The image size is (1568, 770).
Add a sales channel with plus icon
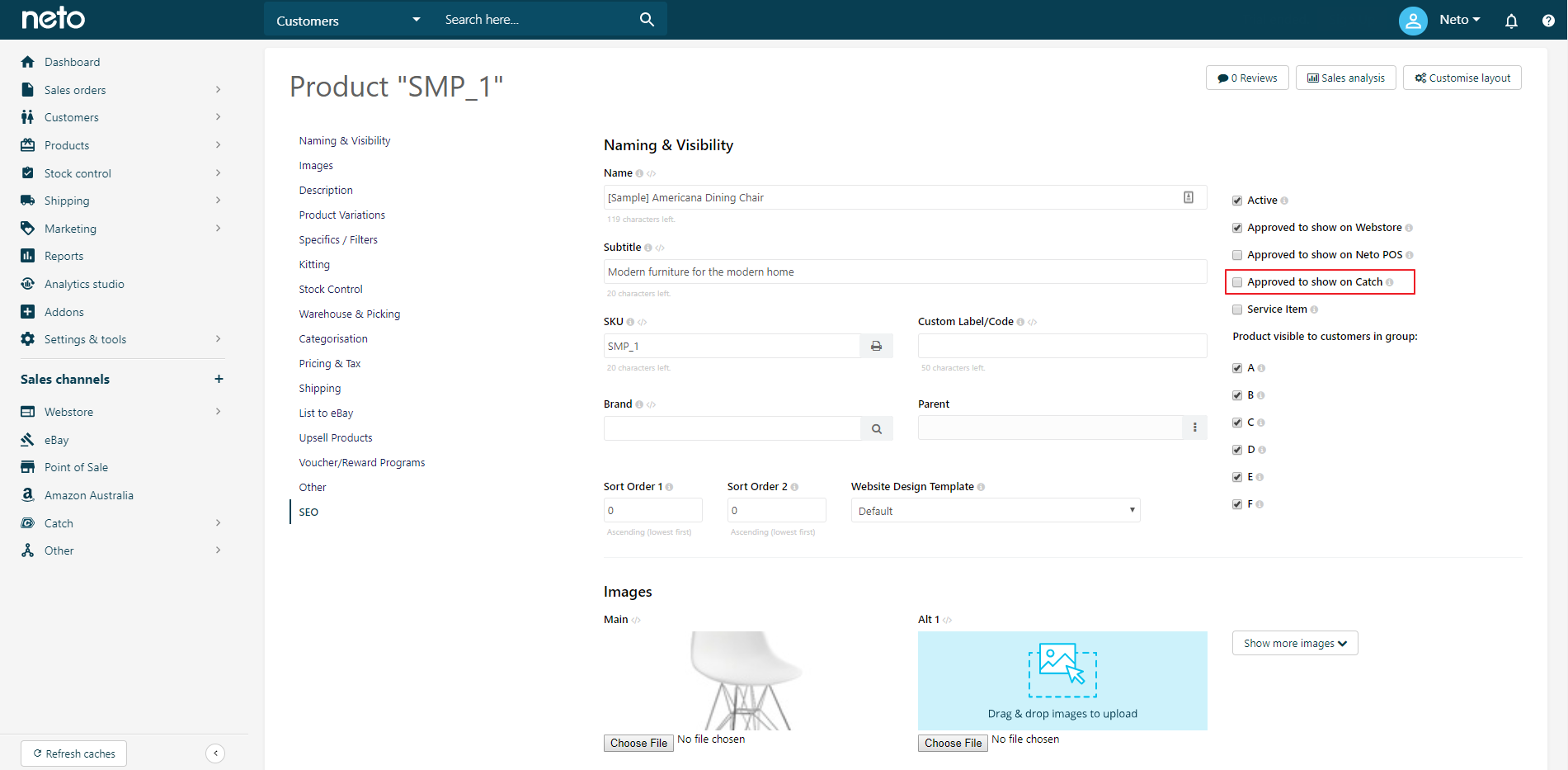219,379
